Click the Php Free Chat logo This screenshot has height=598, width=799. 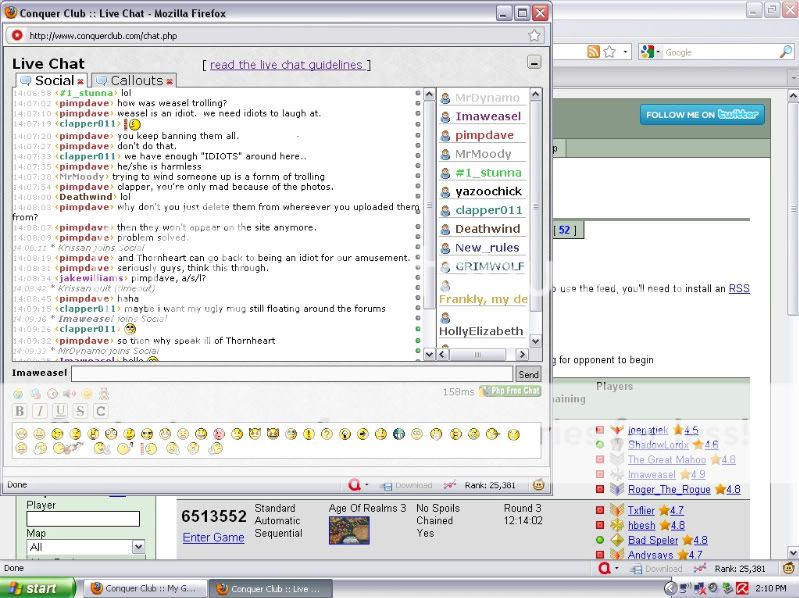510,391
